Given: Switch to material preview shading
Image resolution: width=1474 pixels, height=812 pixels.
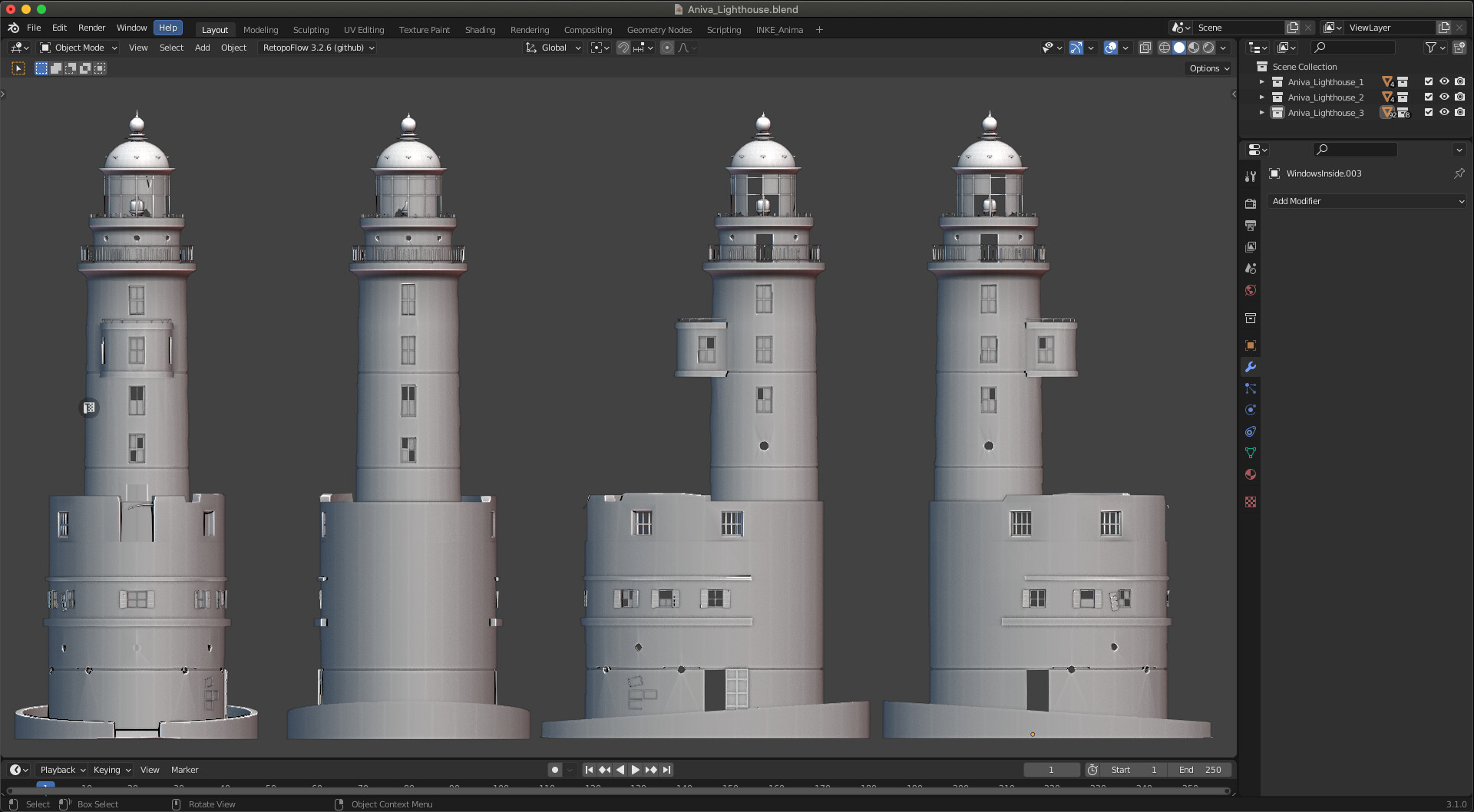Looking at the screenshot, I should click(1194, 48).
